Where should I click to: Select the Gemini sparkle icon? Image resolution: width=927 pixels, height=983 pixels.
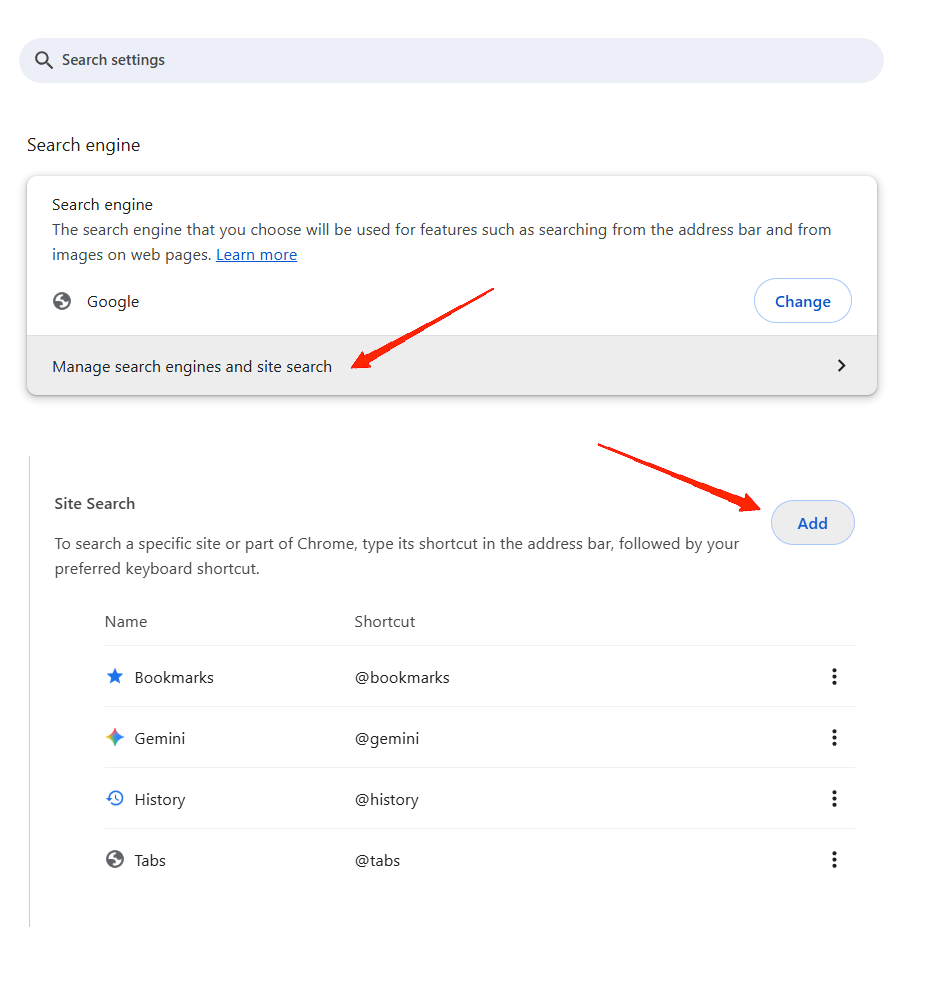[x=114, y=738]
